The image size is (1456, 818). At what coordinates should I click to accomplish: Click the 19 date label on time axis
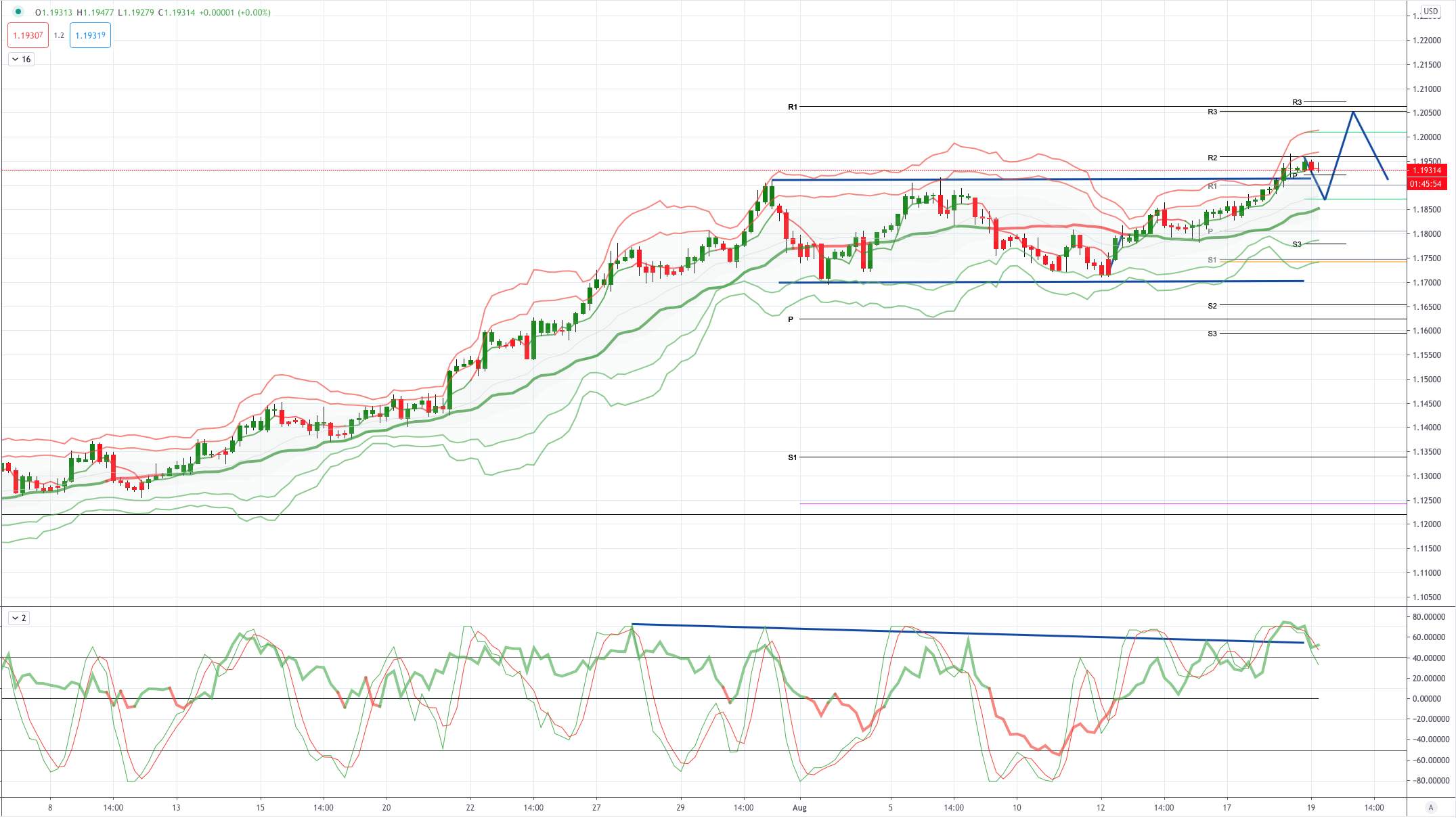pyautogui.click(x=1311, y=807)
